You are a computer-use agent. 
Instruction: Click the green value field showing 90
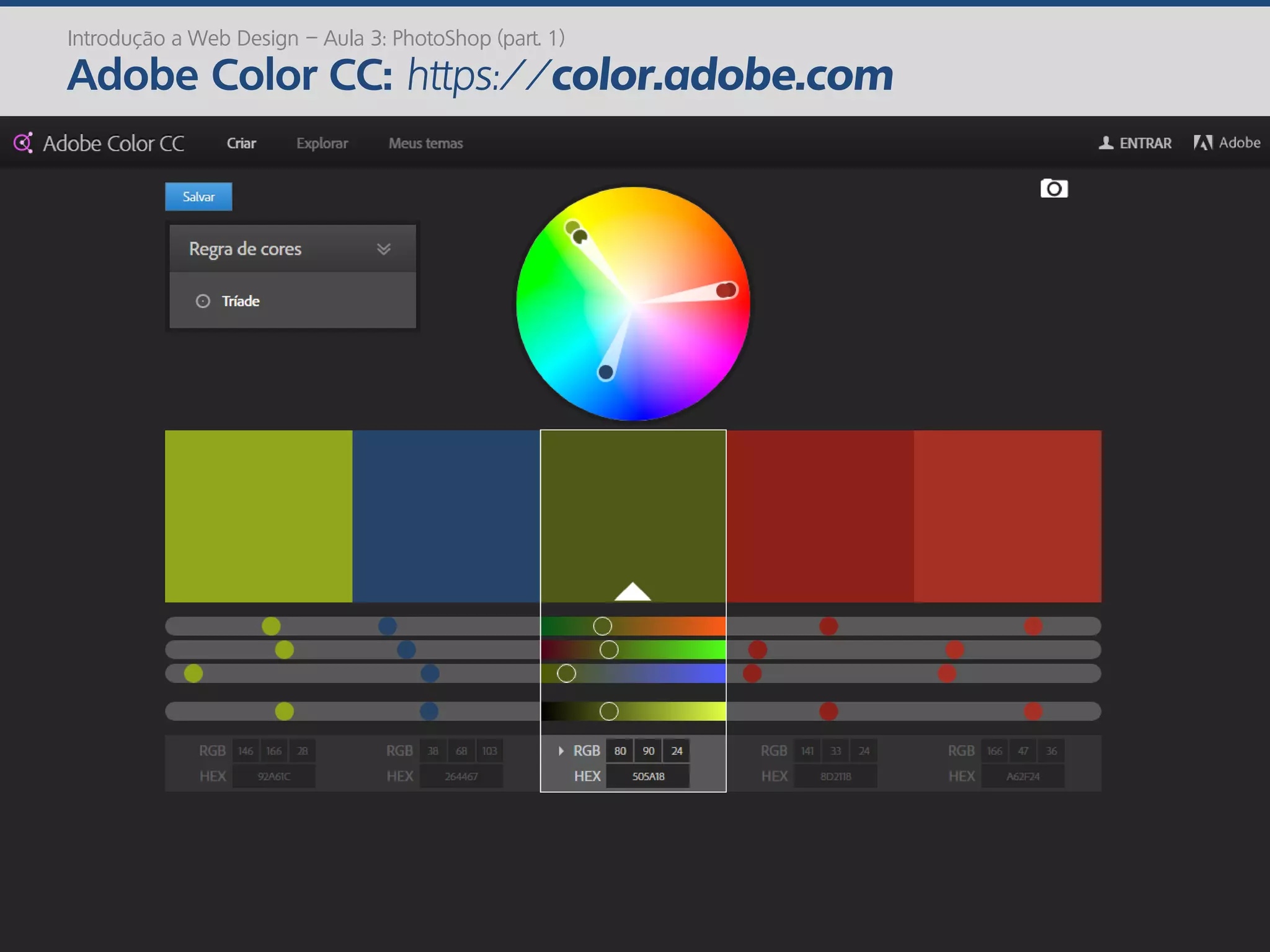[649, 751]
